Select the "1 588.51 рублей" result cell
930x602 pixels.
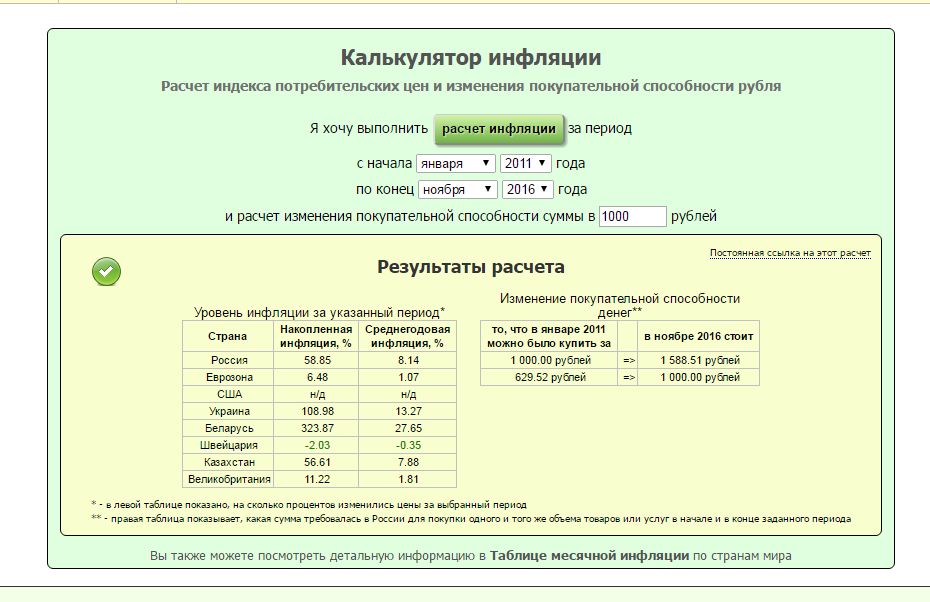[699, 360]
